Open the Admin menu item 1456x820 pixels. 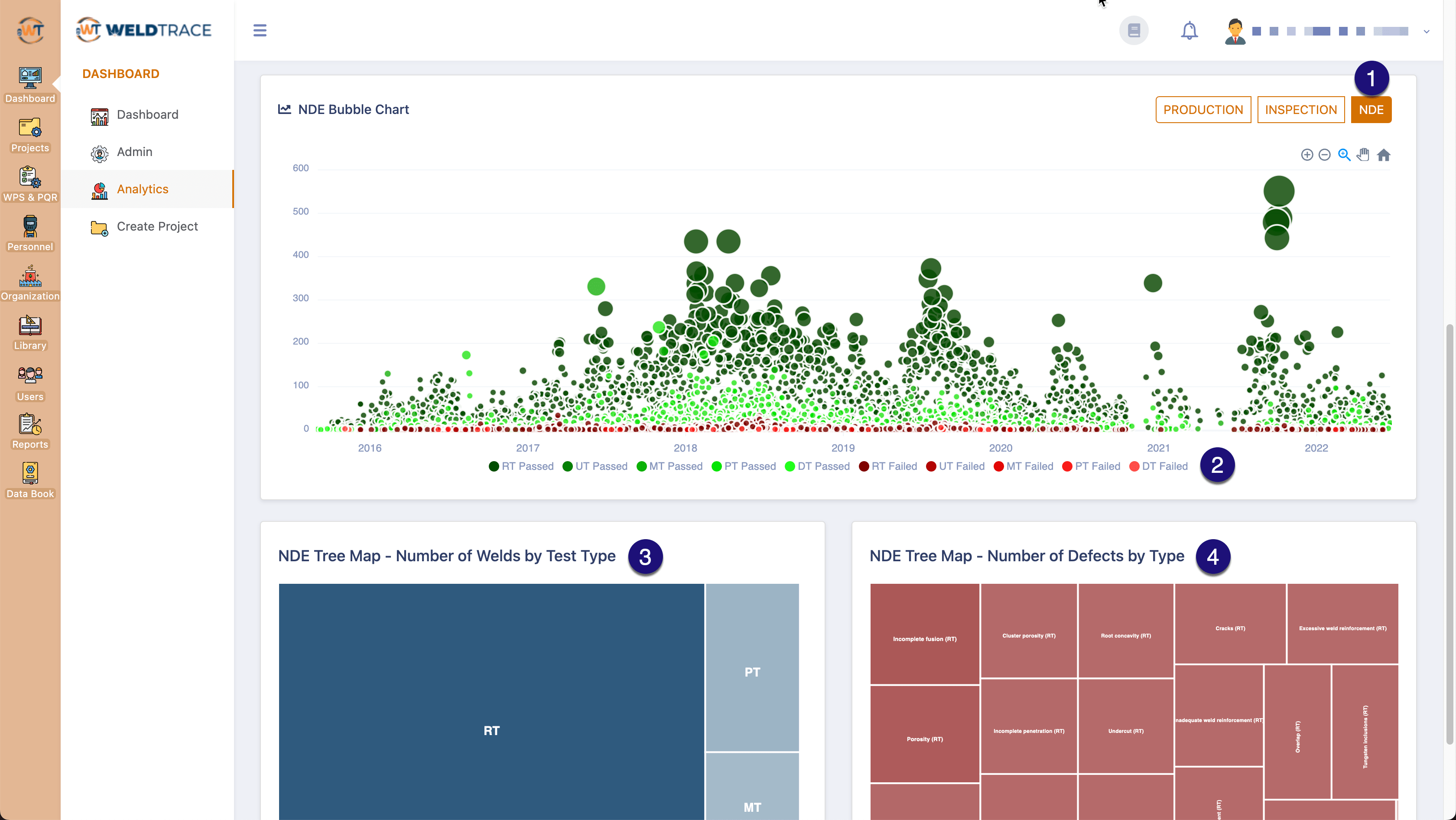tap(134, 152)
